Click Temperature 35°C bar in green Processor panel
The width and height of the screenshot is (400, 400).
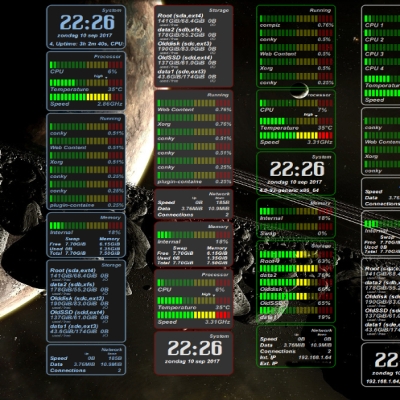click(296, 121)
